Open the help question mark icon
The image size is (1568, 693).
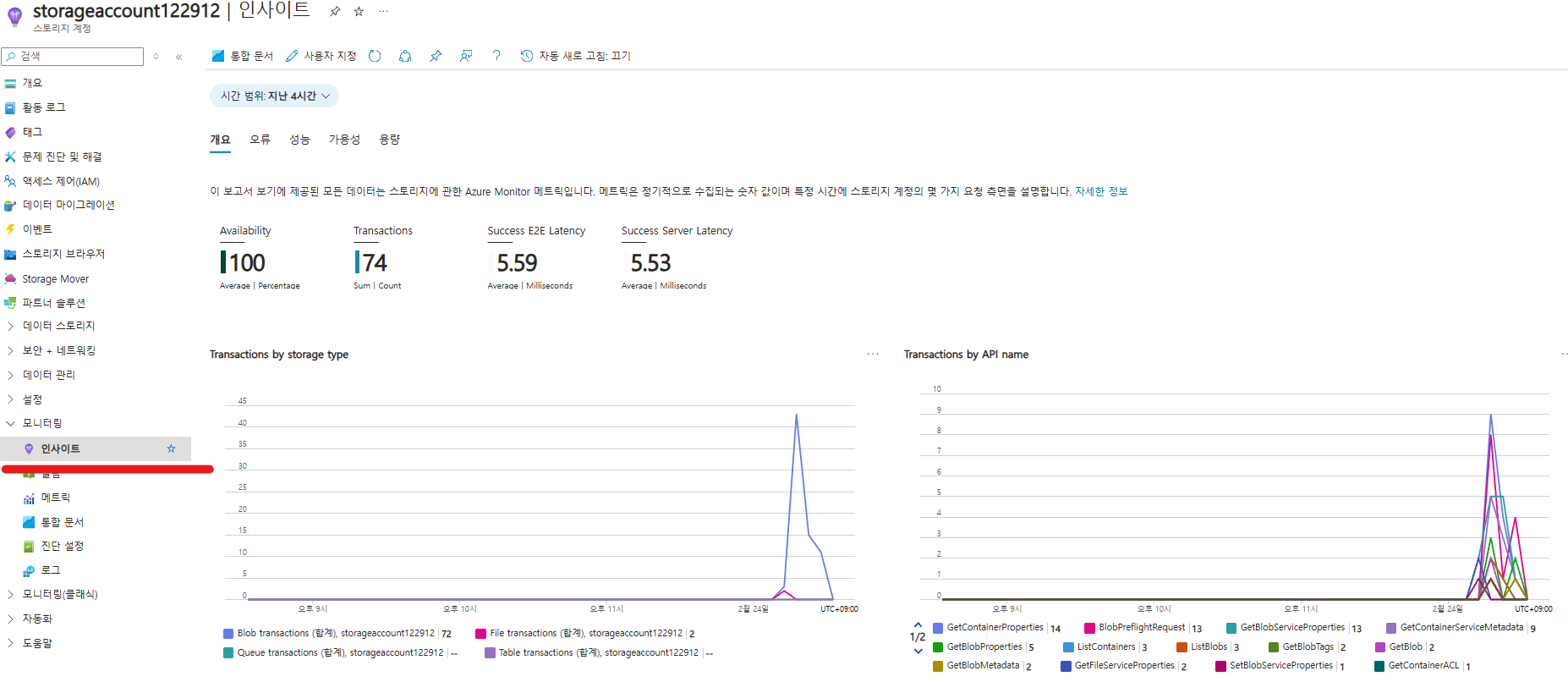coord(496,56)
